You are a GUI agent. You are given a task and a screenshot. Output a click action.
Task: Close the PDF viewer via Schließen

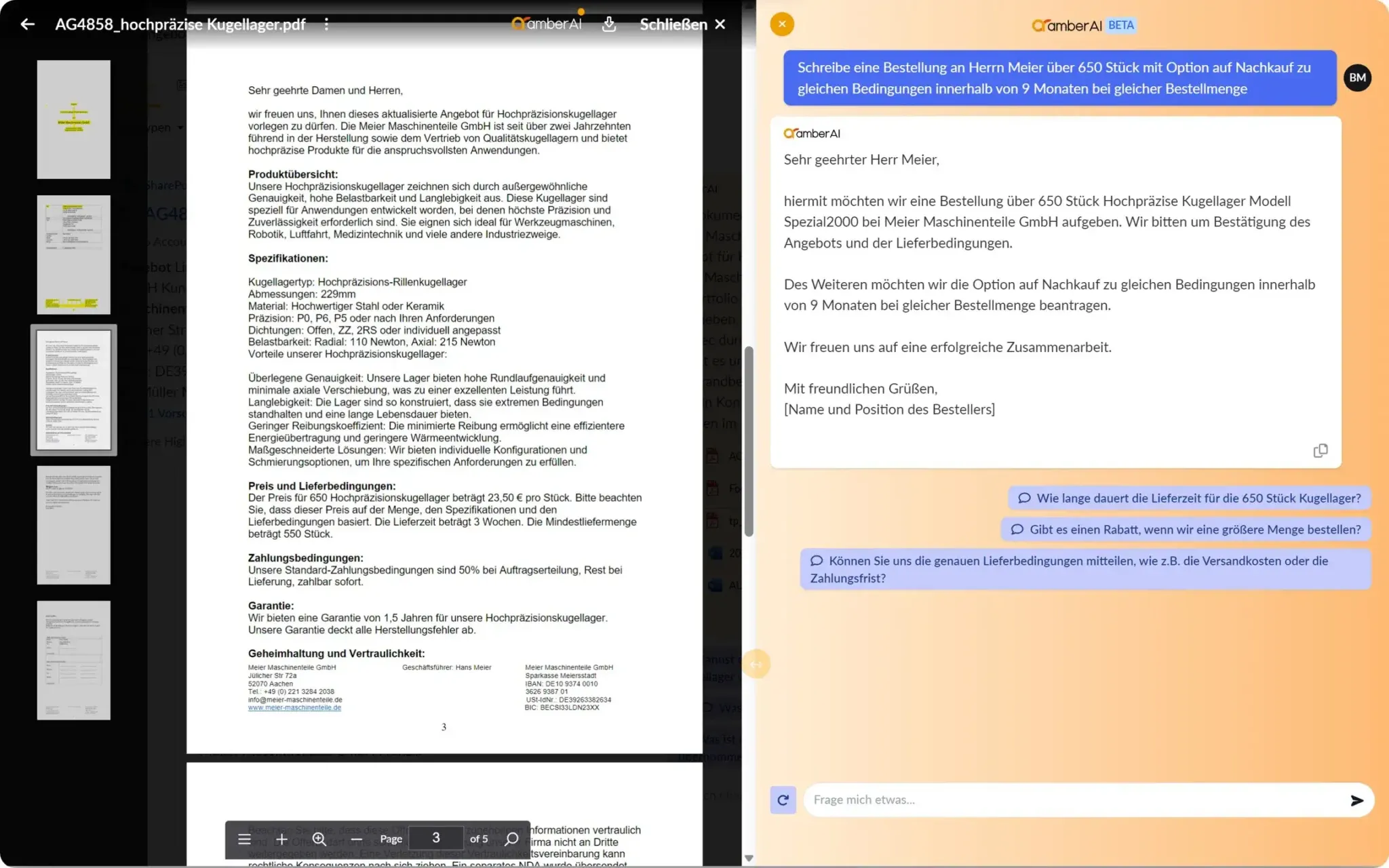(673, 24)
